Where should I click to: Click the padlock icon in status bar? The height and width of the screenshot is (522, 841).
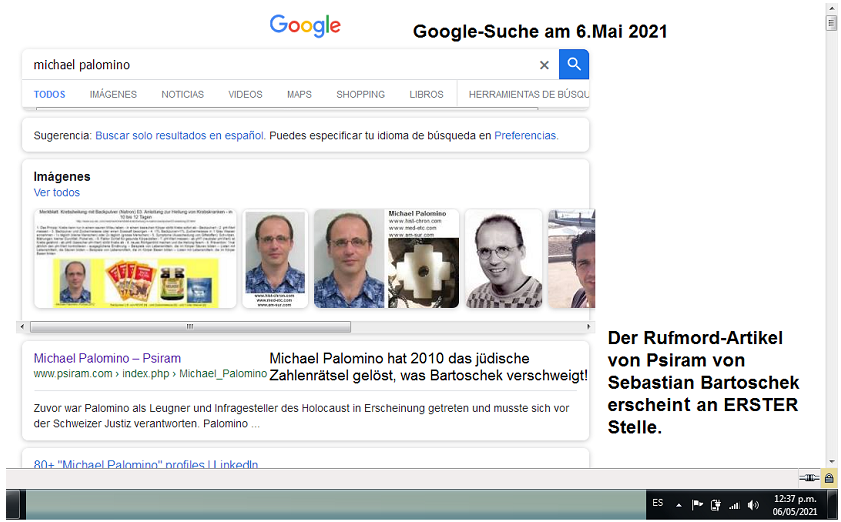[x=828, y=478]
